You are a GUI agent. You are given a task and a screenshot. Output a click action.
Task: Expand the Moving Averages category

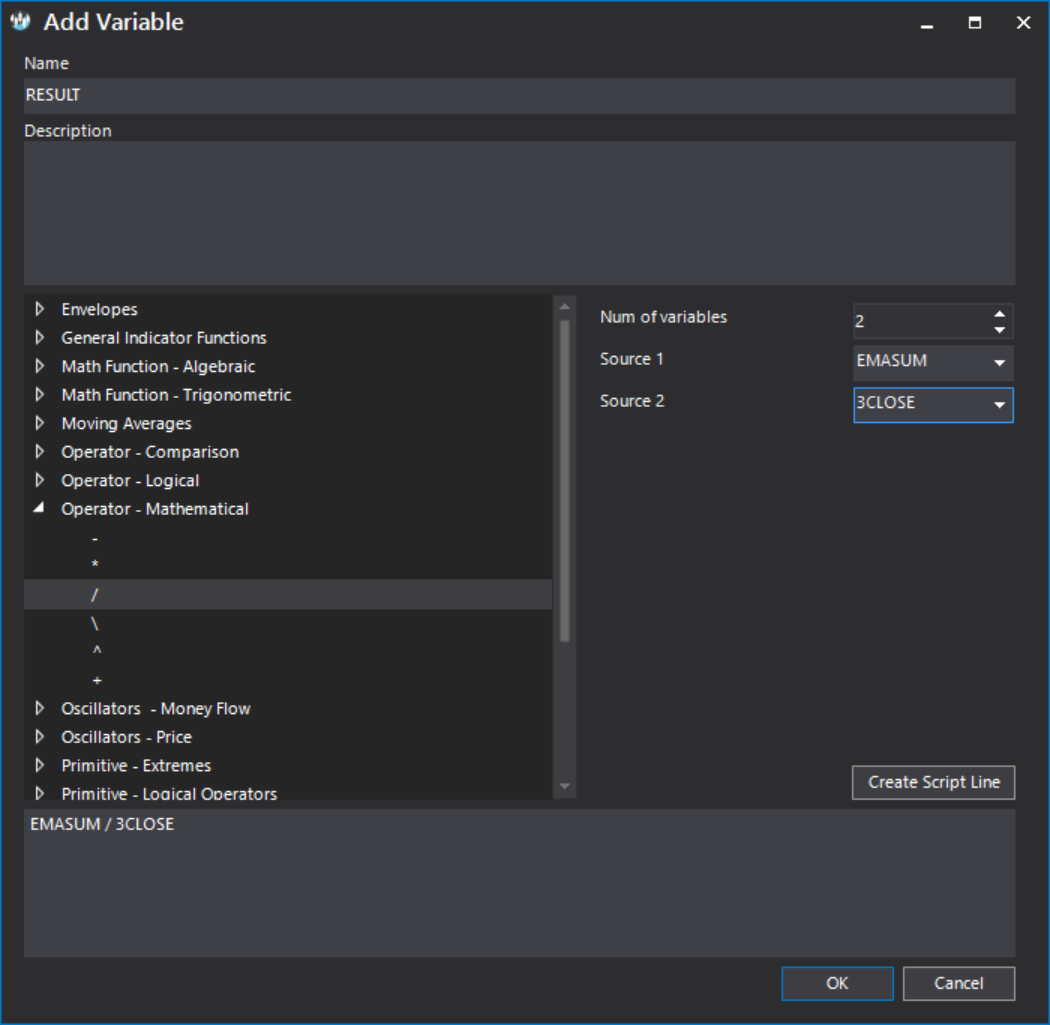[x=40, y=423]
